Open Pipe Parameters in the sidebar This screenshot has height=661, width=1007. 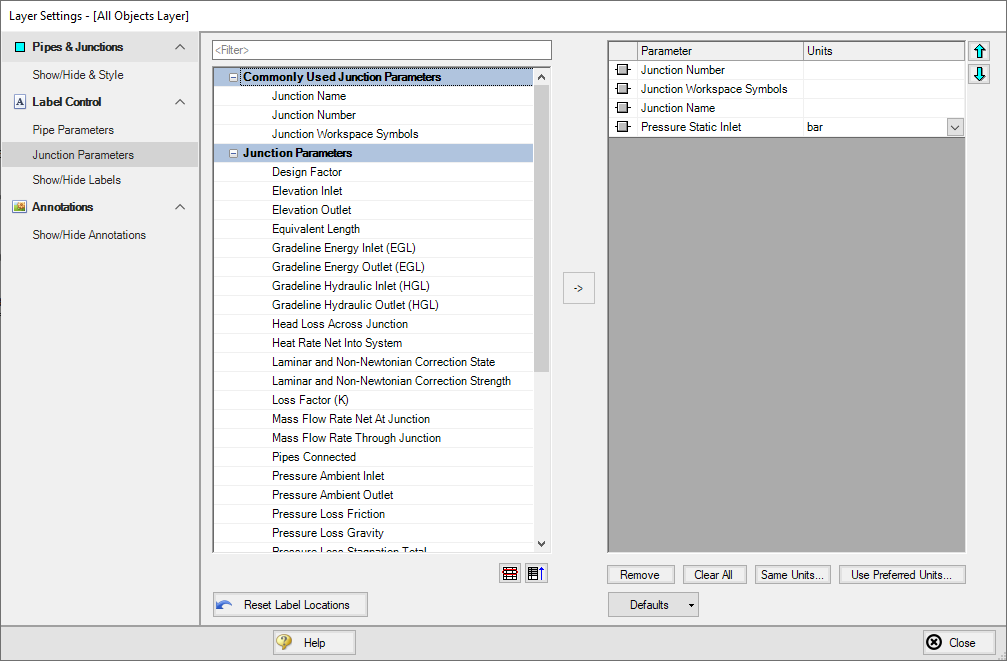[x=73, y=130]
